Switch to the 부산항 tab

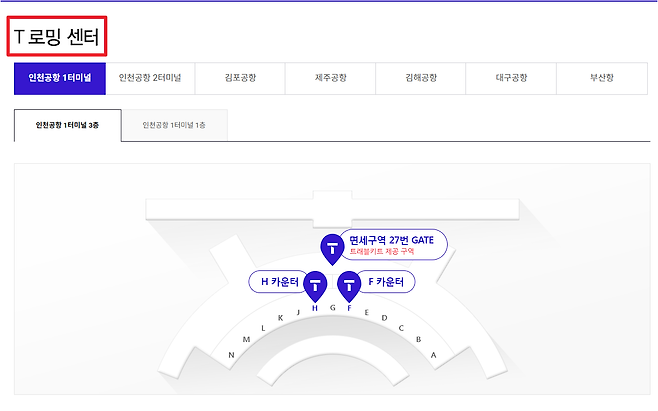pos(601,79)
